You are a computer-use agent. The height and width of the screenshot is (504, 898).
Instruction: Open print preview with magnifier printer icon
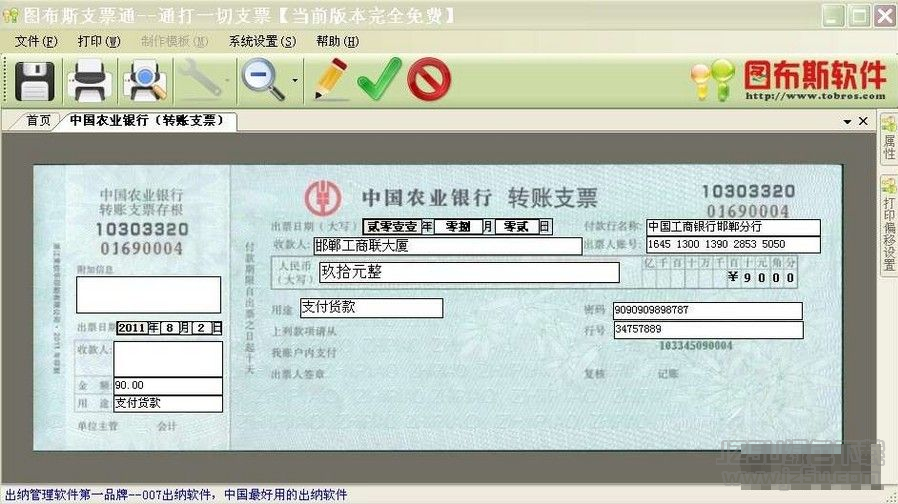[x=145, y=81]
